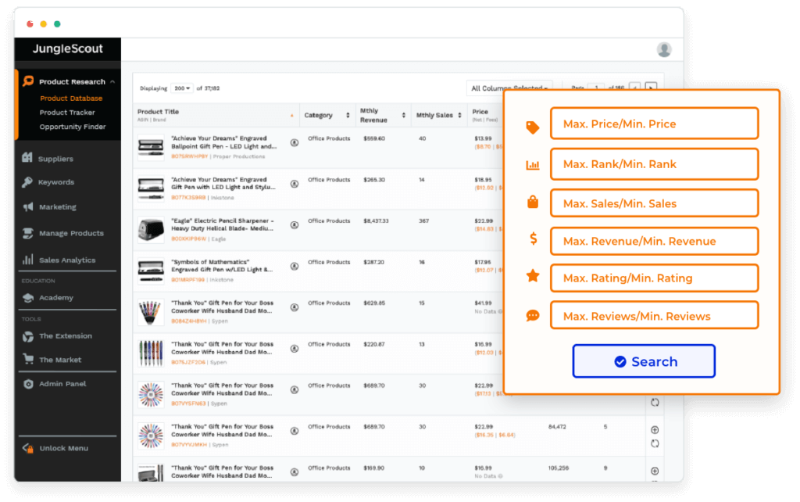Image resolution: width=800 pixels, height=502 pixels.
Task: Click the Max. Reviews/Min. Reviews field
Action: point(654,316)
